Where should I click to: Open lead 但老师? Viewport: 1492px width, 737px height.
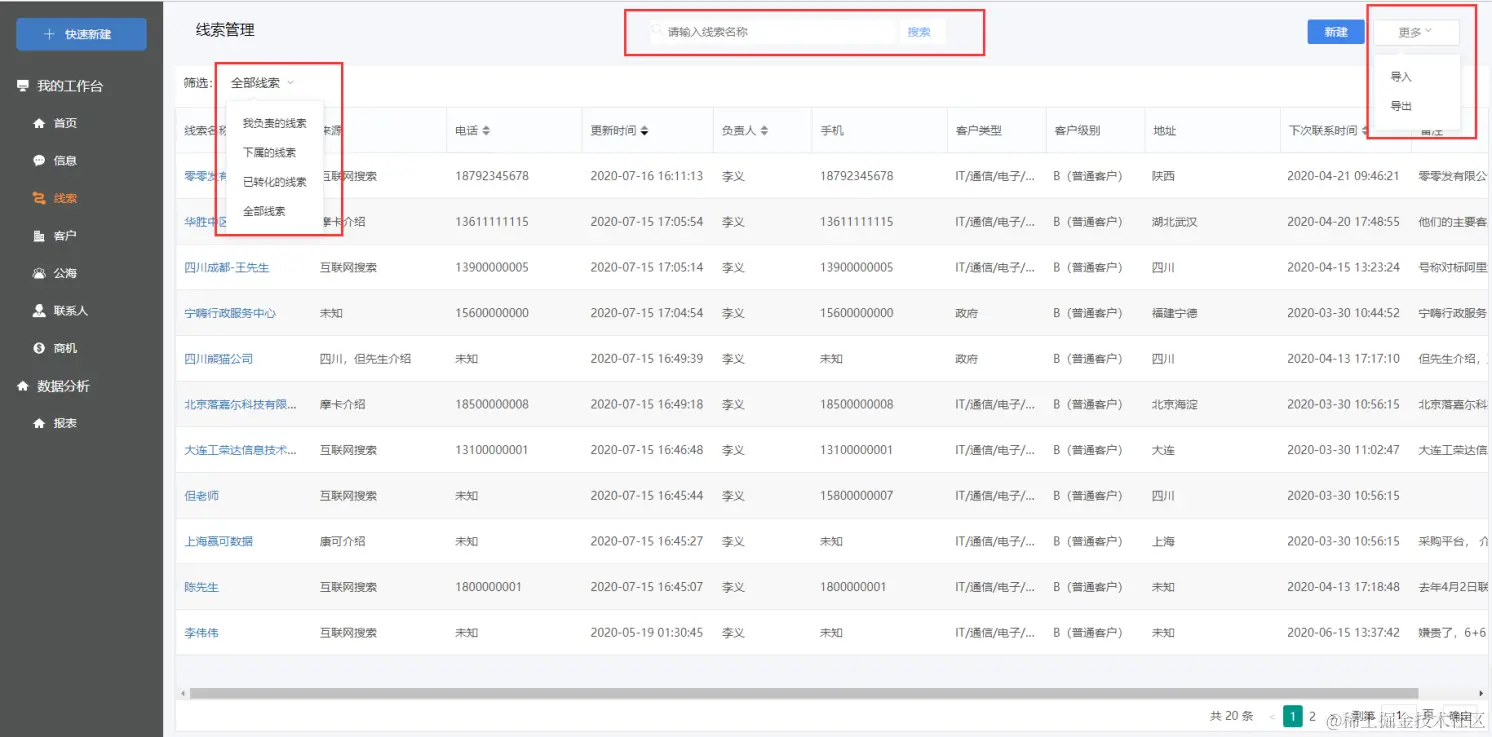(201, 496)
